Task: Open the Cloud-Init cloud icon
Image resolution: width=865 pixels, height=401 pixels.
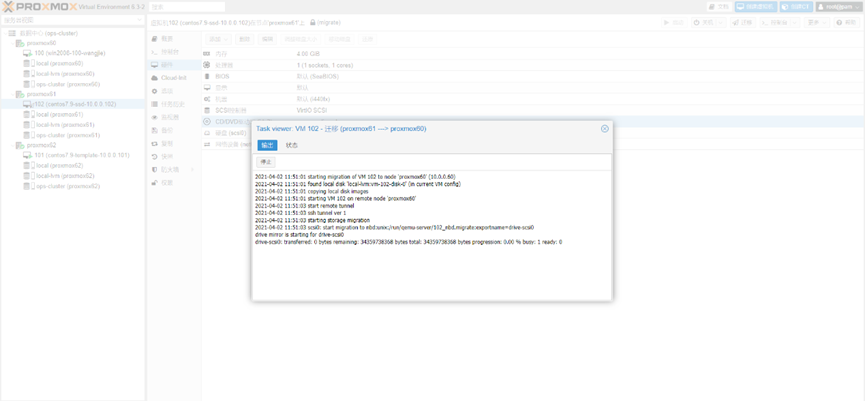Action: pyautogui.click(x=154, y=78)
